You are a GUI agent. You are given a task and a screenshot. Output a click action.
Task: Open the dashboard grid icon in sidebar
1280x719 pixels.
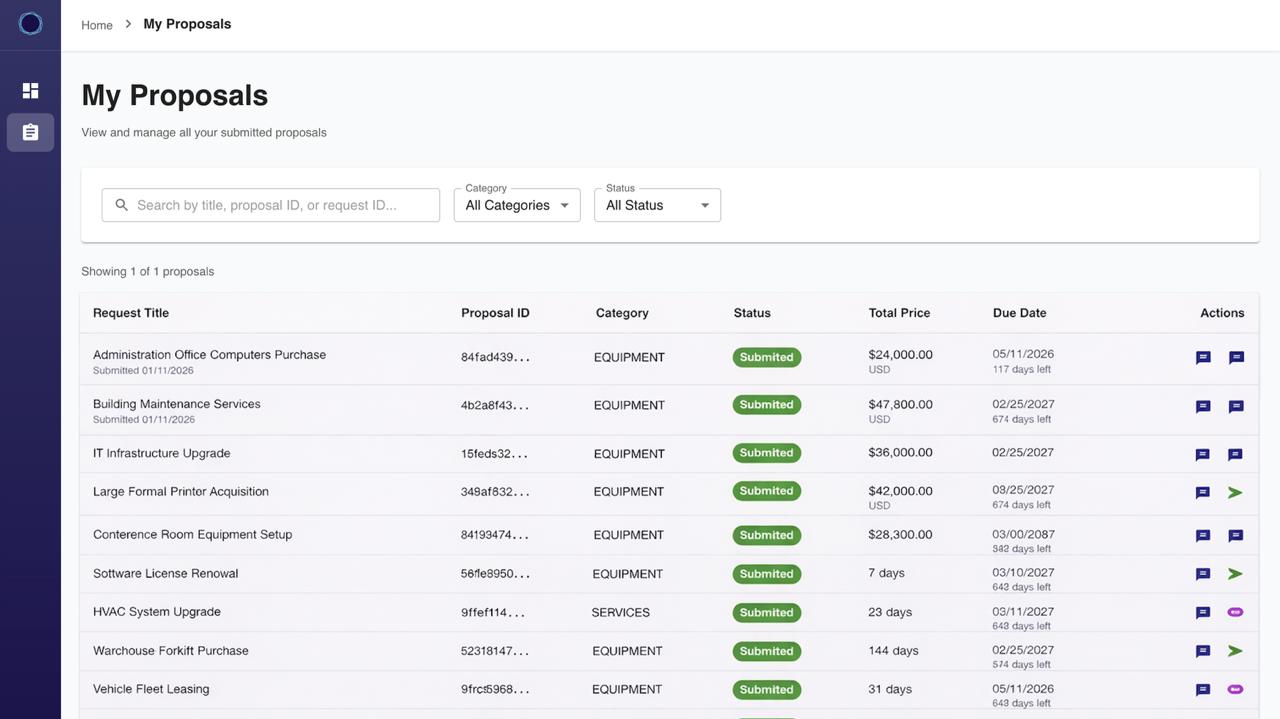tap(30, 91)
